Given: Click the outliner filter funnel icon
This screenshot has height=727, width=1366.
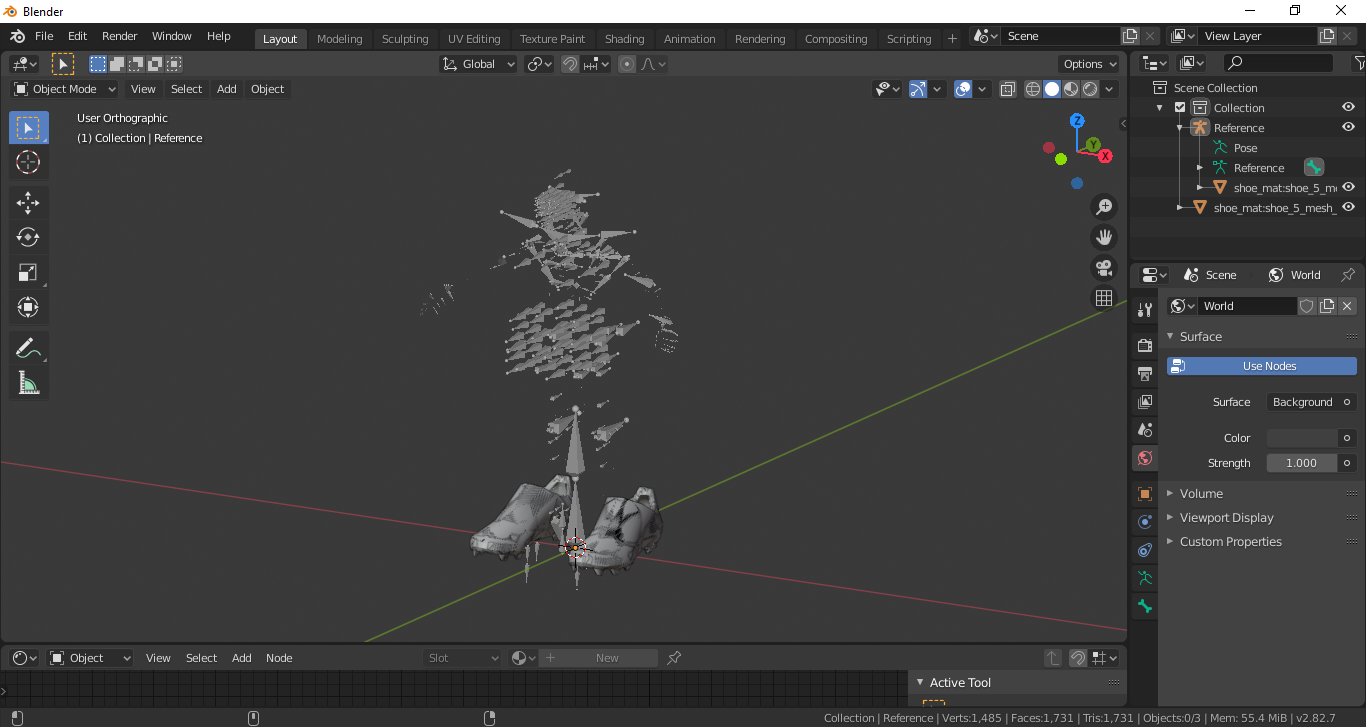Looking at the screenshot, I should (1359, 63).
